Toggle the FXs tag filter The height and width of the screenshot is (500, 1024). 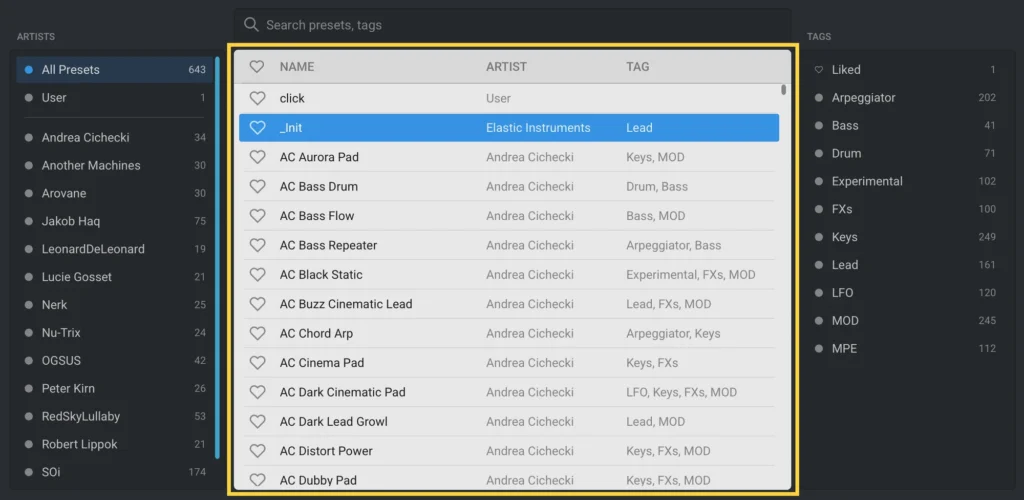[906, 209]
